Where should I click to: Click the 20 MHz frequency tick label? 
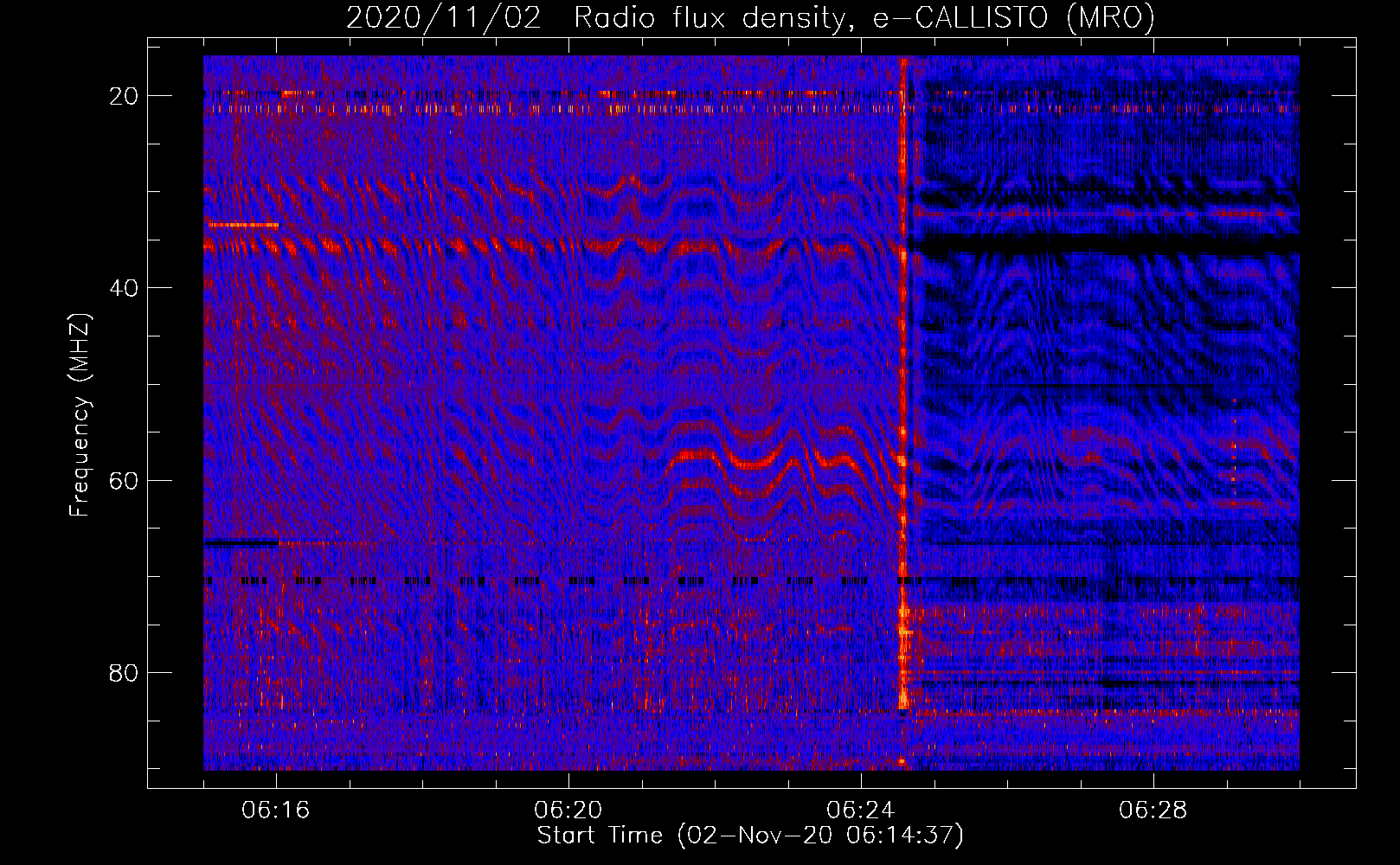[x=125, y=96]
